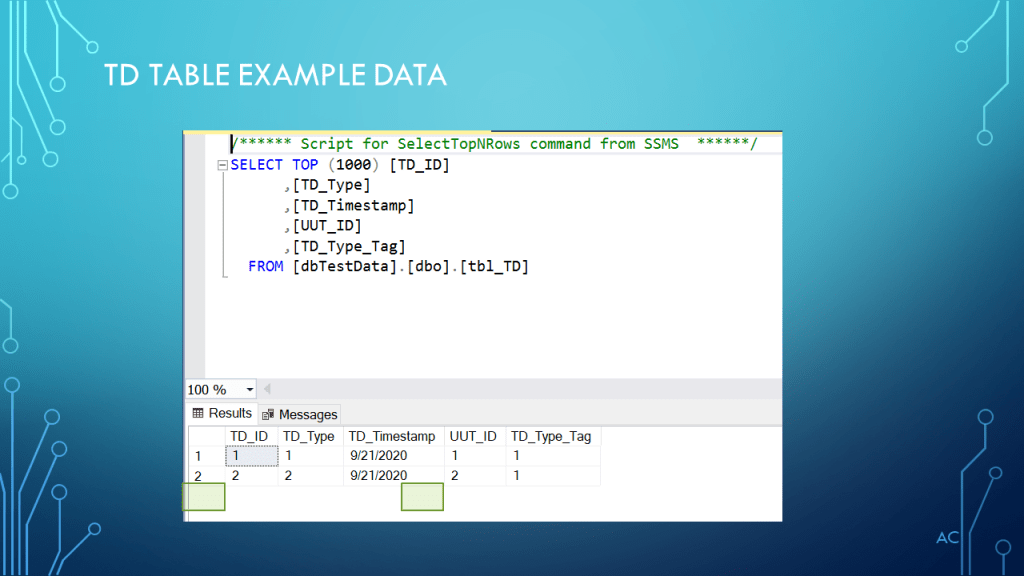Click the green highlighted cell at bottom left

(204, 496)
